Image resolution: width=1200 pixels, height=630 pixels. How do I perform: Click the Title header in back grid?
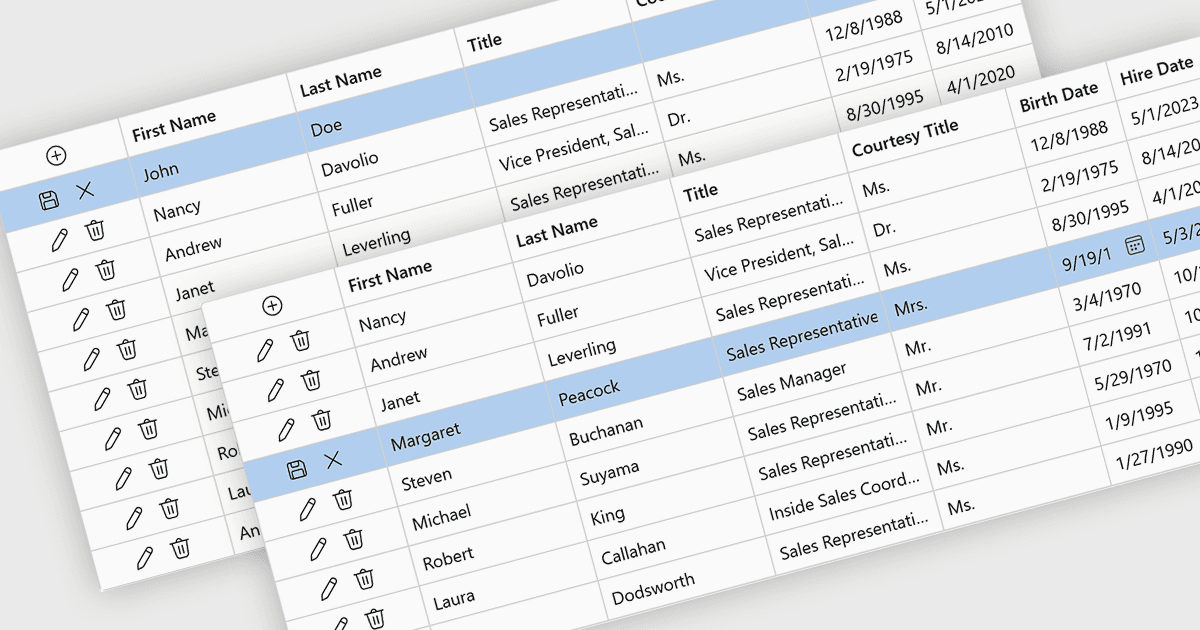click(484, 42)
